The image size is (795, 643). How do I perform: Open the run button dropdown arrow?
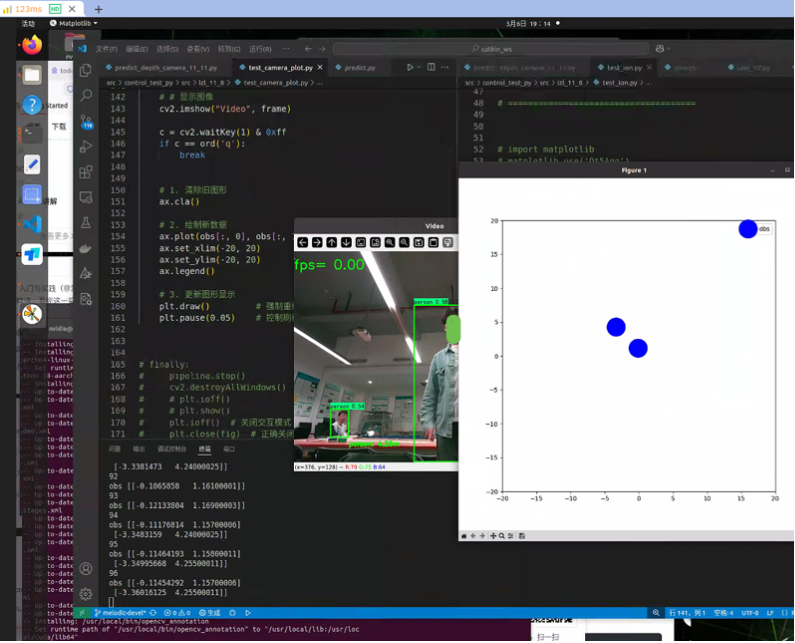pyautogui.click(x=418, y=67)
